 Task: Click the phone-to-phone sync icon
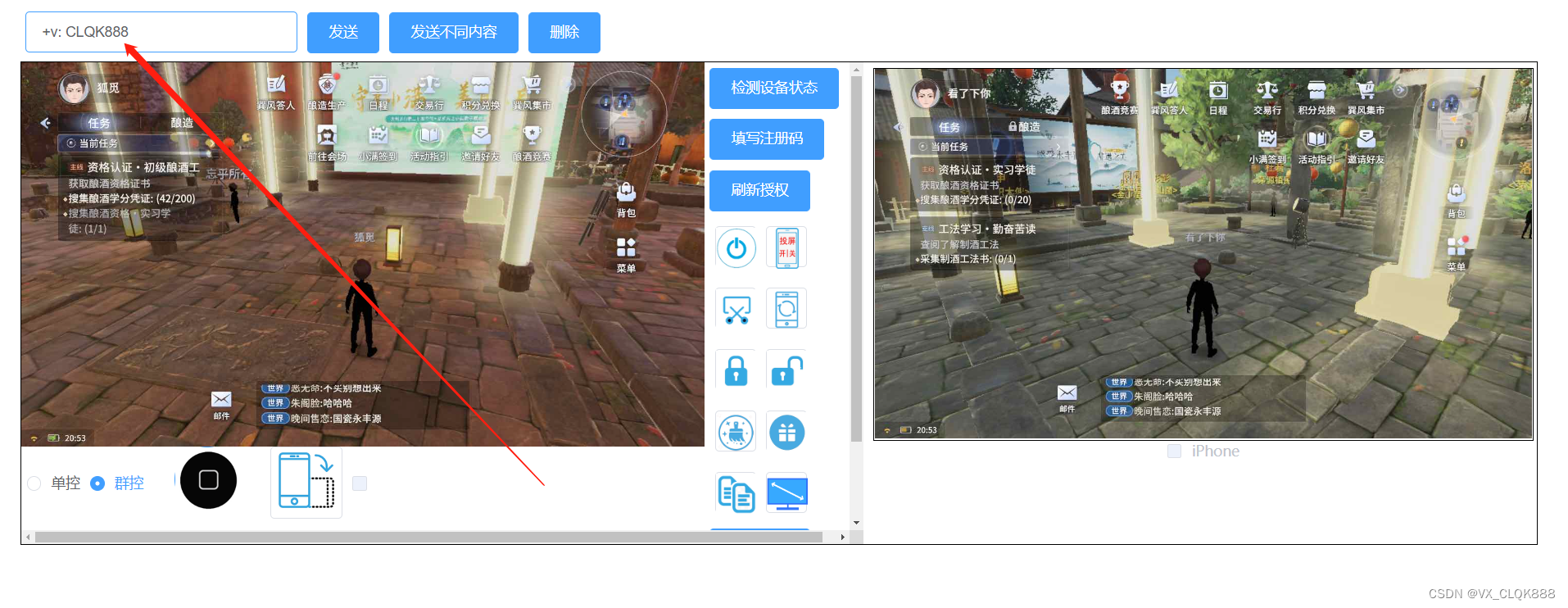coord(306,482)
